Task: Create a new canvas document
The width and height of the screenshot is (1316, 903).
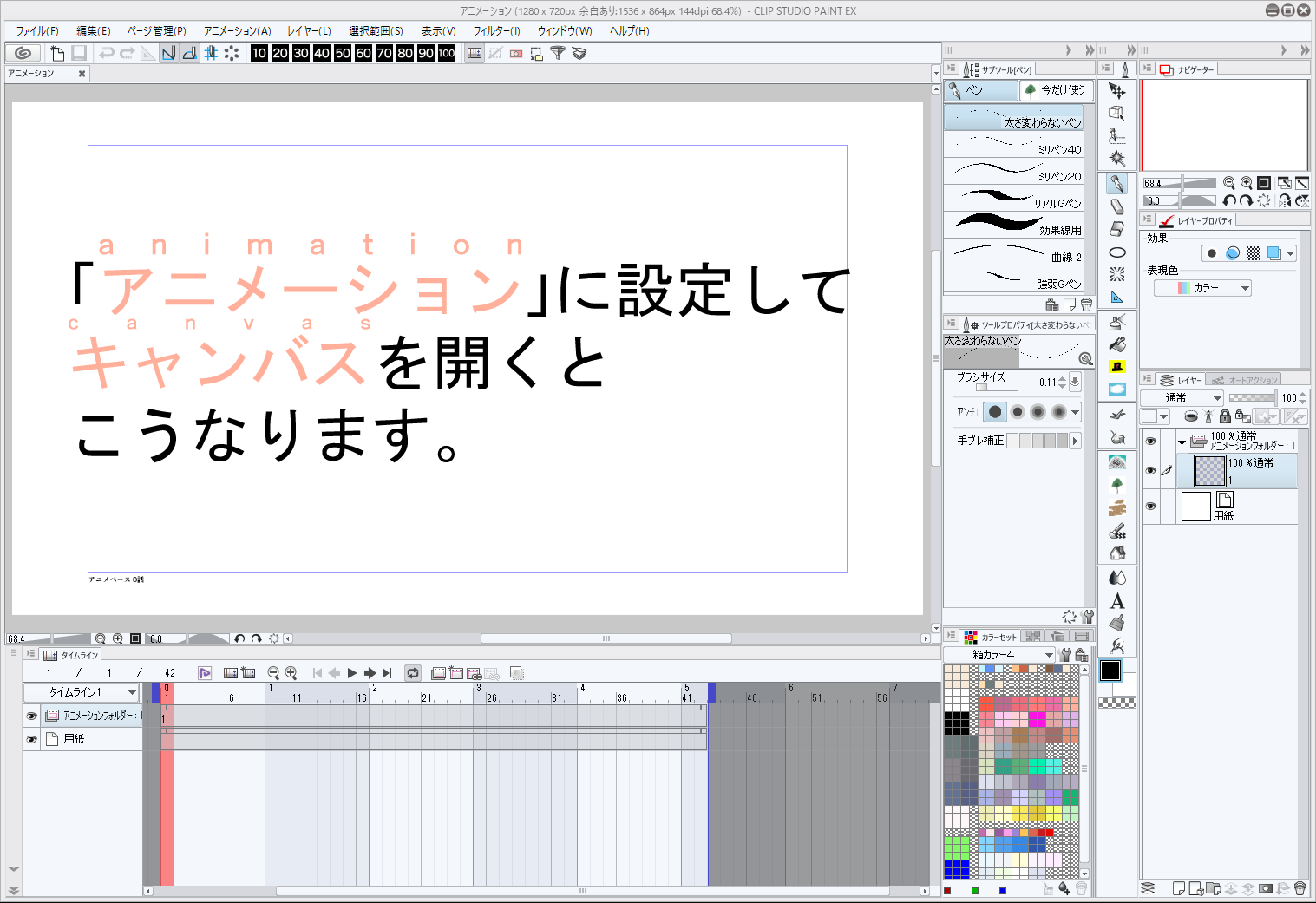Action: pos(57,53)
